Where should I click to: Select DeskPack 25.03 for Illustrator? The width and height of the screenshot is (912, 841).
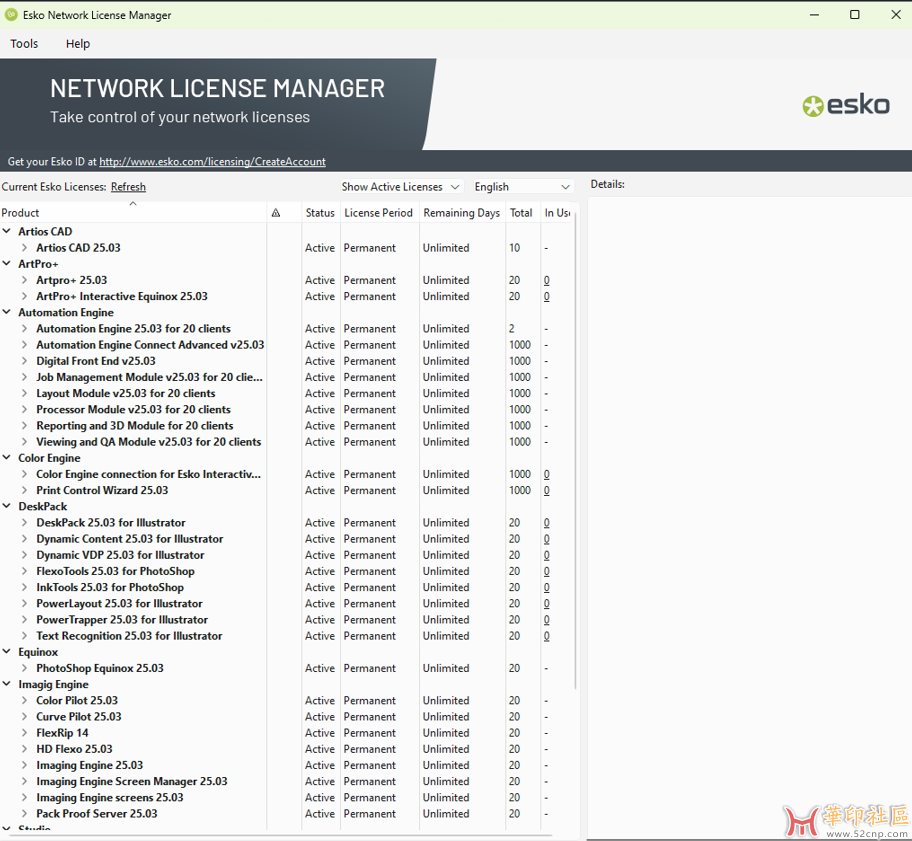pos(111,523)
